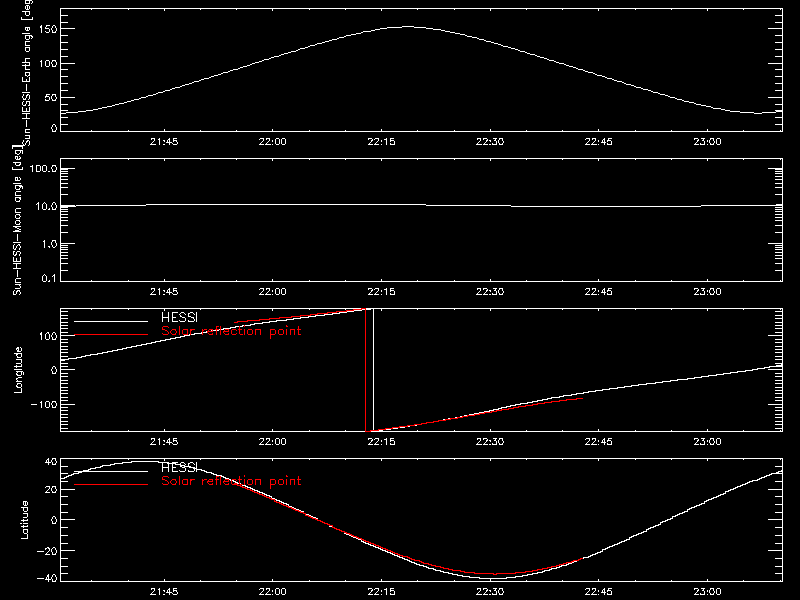Select the 23:00 label under Earth angle plot
The height and width of the screenshot is (600, 800).
[707, 142]
